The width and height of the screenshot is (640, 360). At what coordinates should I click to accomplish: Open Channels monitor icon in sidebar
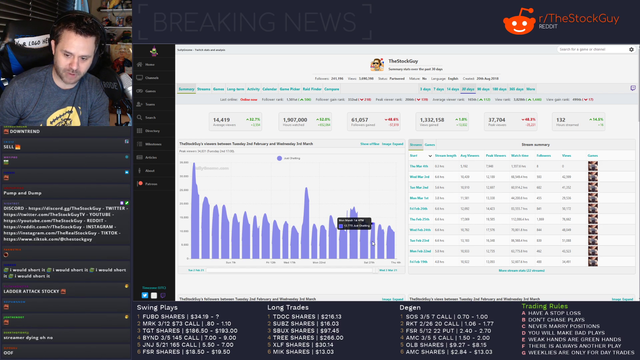click(x=140, y=78)
